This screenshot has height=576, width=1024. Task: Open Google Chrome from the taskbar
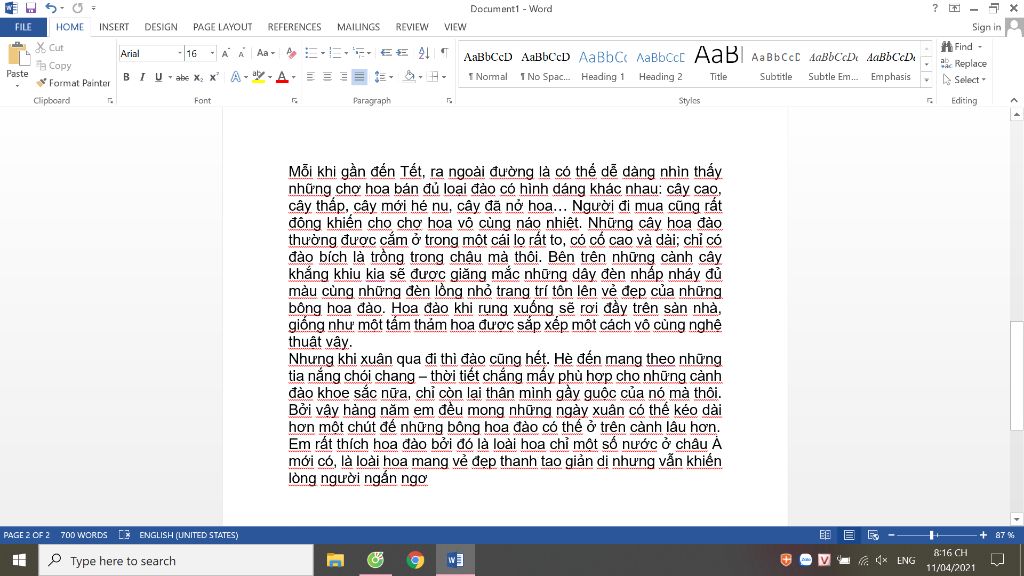pos(415,560)
